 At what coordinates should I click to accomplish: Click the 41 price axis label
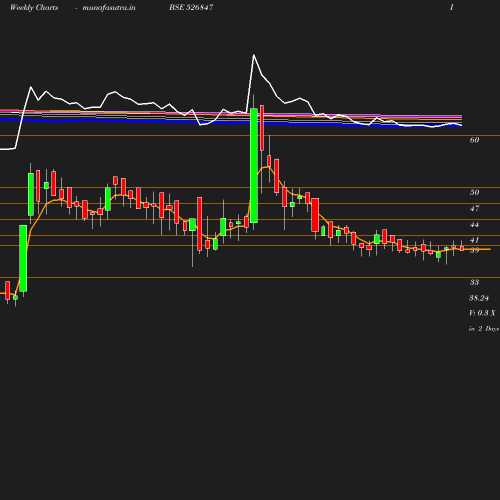(474, 240)
